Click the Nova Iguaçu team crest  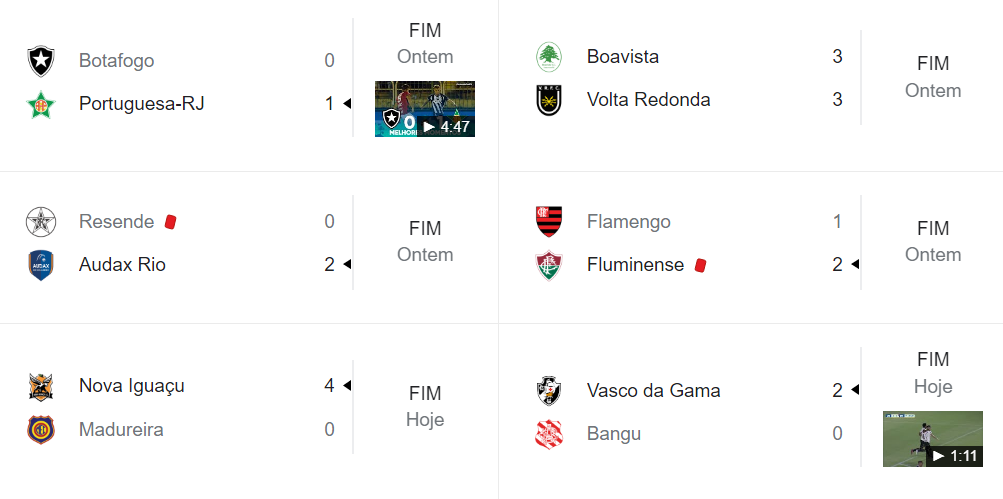point(41,386)
